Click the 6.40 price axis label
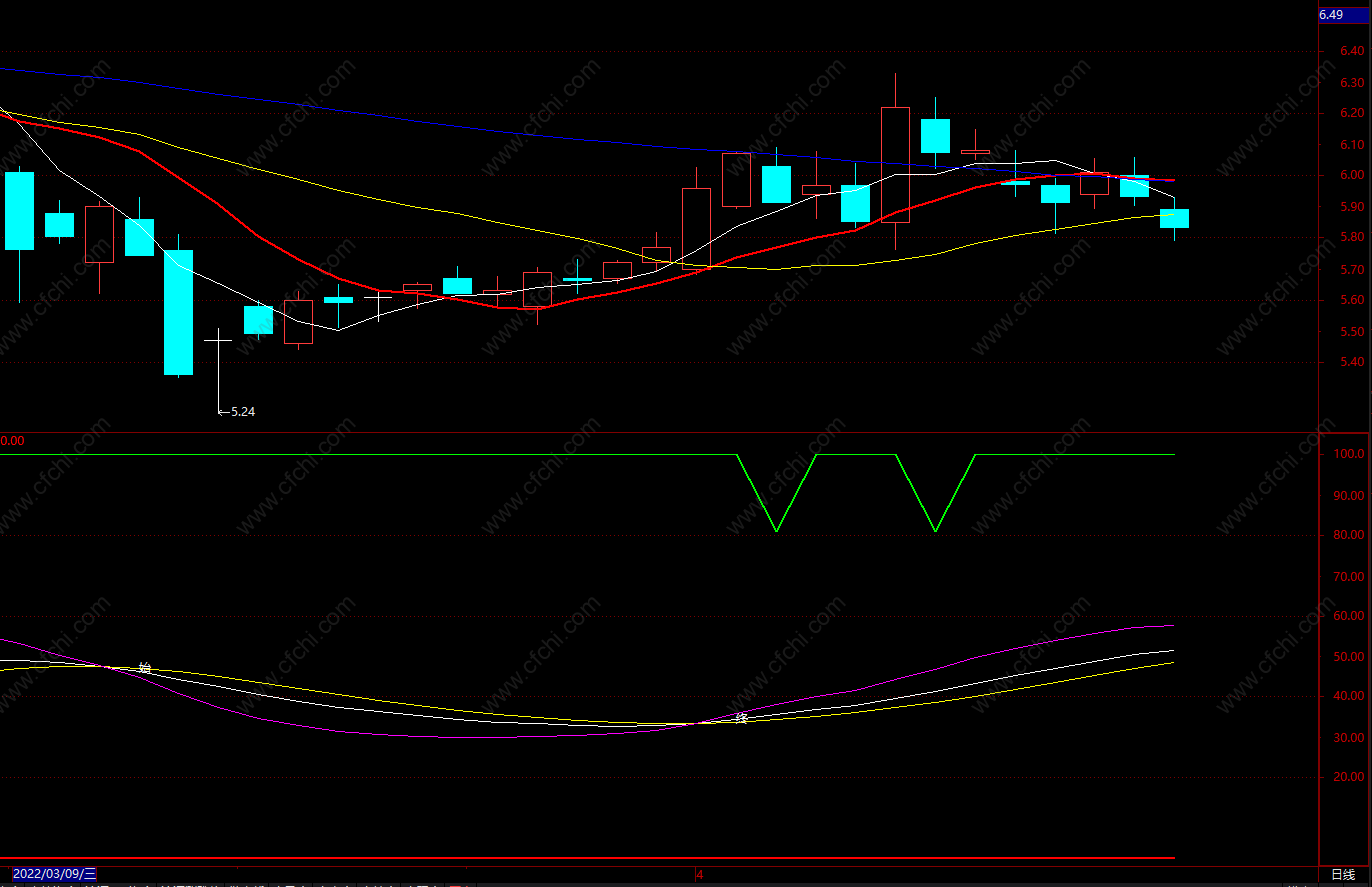The image size is (1372, 887). click(x=1353, y=52)
